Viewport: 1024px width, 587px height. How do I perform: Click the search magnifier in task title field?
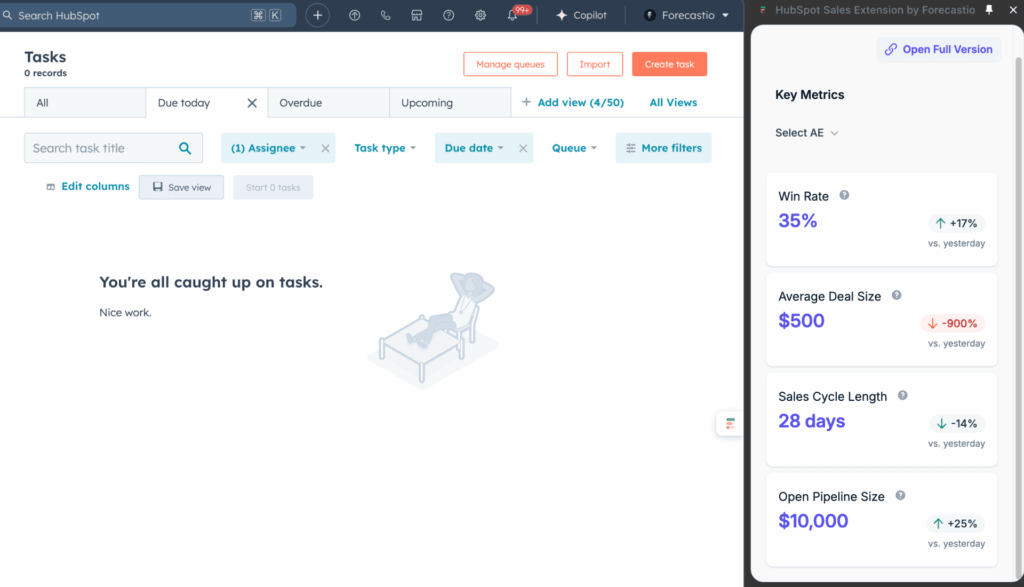pos(185,148)
